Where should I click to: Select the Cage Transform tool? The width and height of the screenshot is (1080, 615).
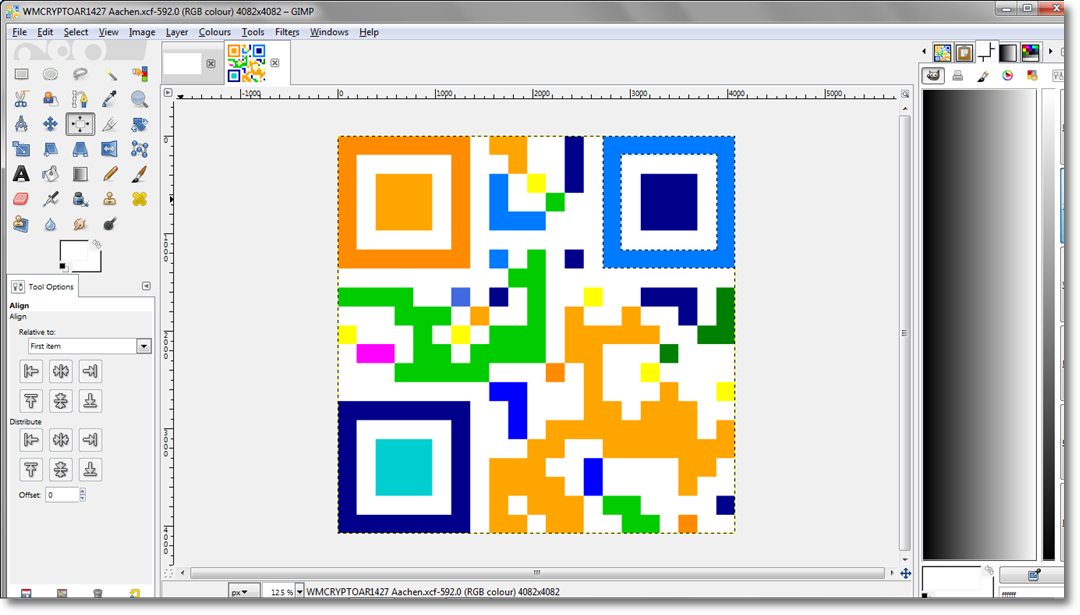pyautogui.click(x=139, y=149)
